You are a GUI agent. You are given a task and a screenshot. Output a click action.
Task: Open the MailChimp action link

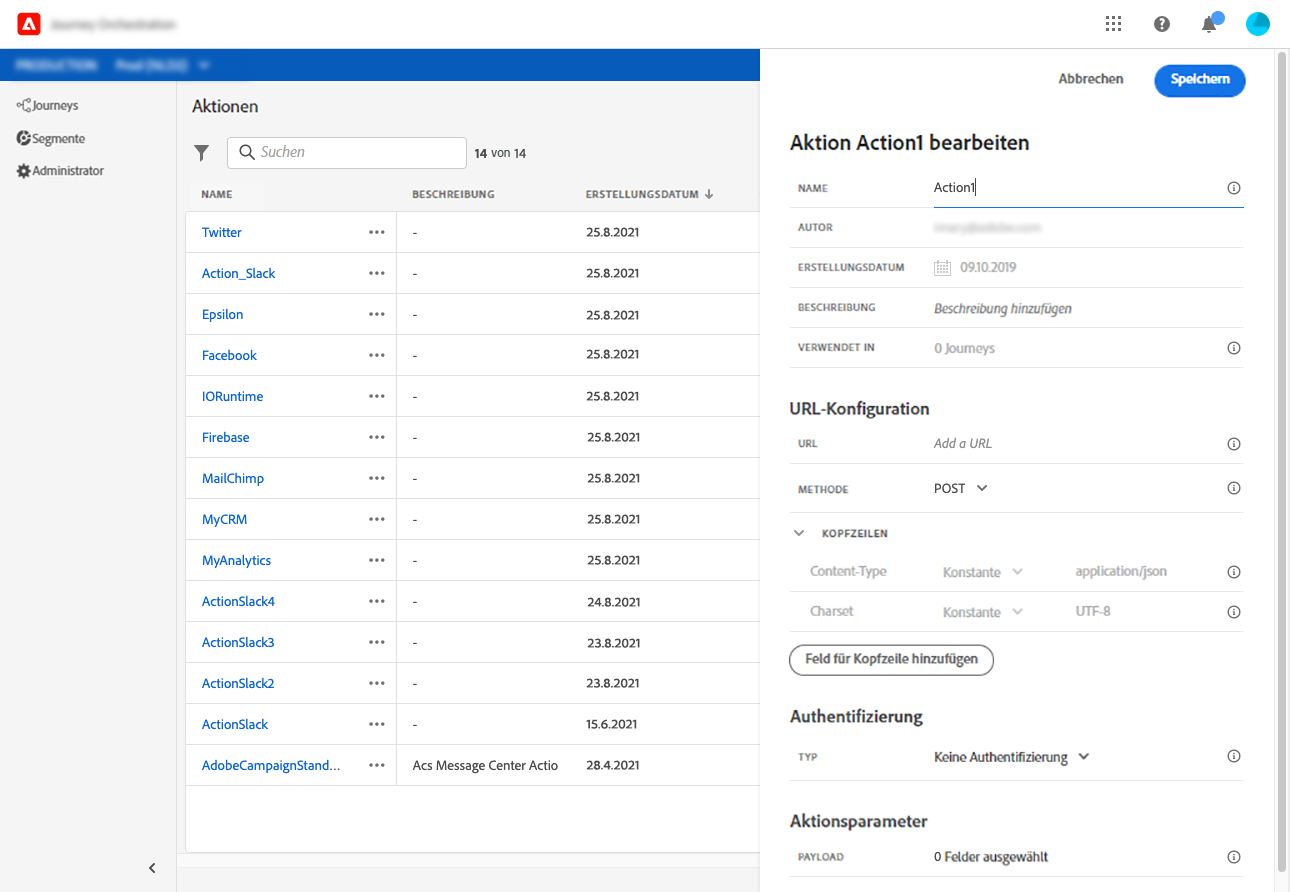(x=233, y=478)
